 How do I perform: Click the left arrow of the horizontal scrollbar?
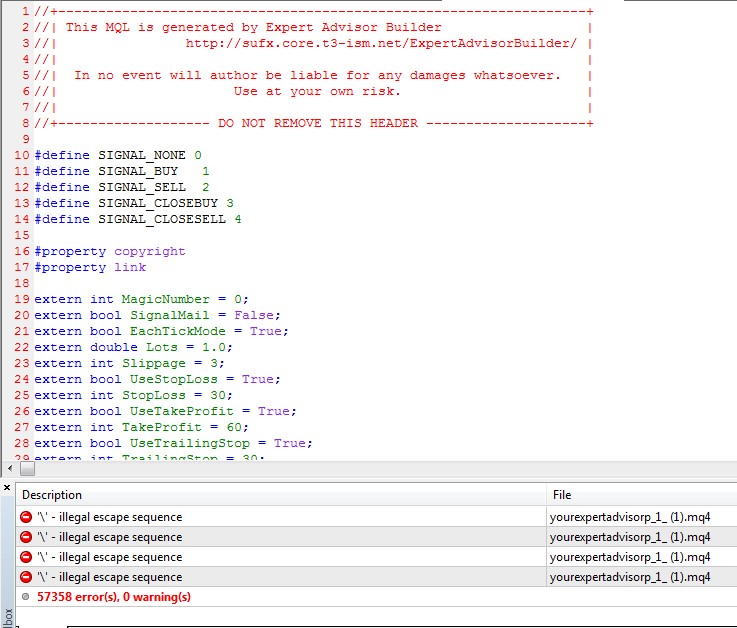(x=10, y=468)
